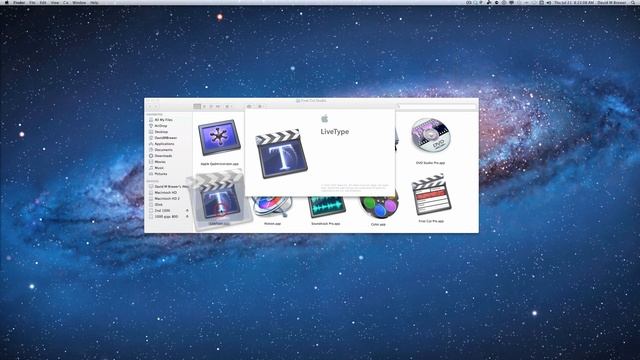Go forward with the Finder forward arrow

point(156,107)
